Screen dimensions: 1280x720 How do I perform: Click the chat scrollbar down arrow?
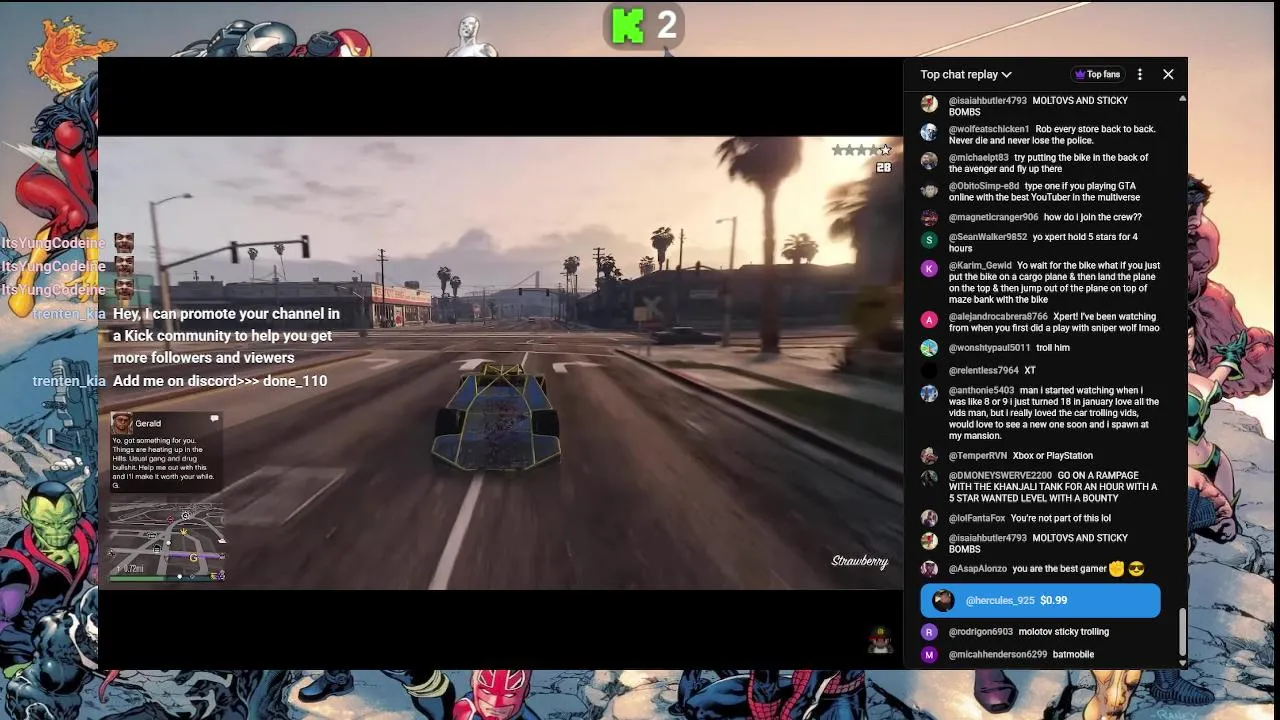pos(1183,663)
